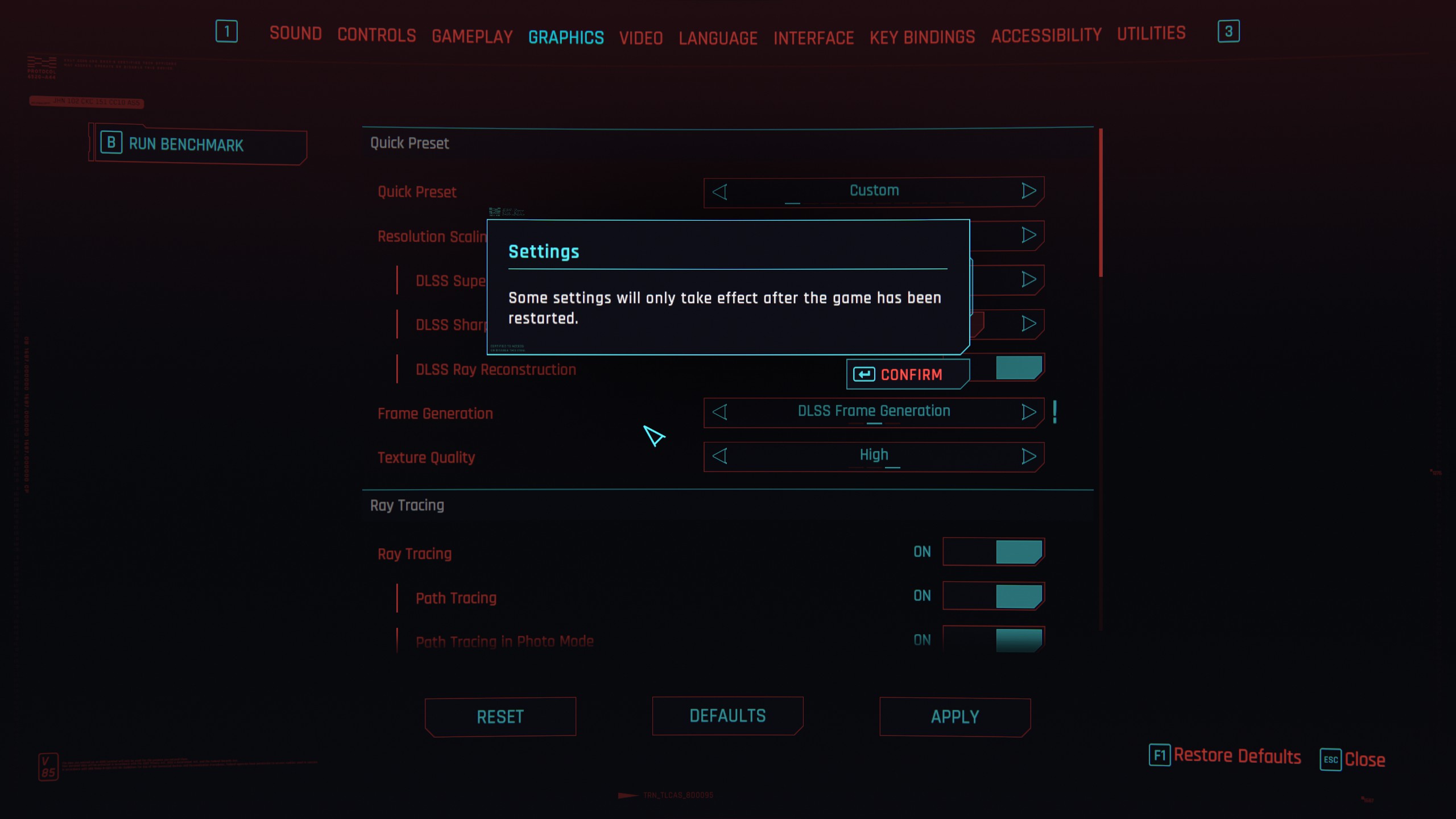Toggle Path Tracing ON switch
1456x819 pixels.
point(992,597)
